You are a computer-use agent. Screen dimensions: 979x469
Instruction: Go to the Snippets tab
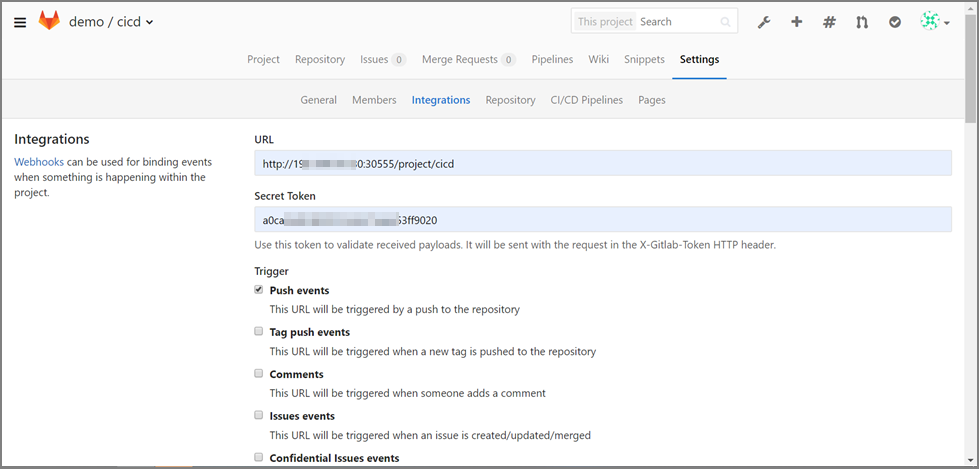(x=644, y=59)
